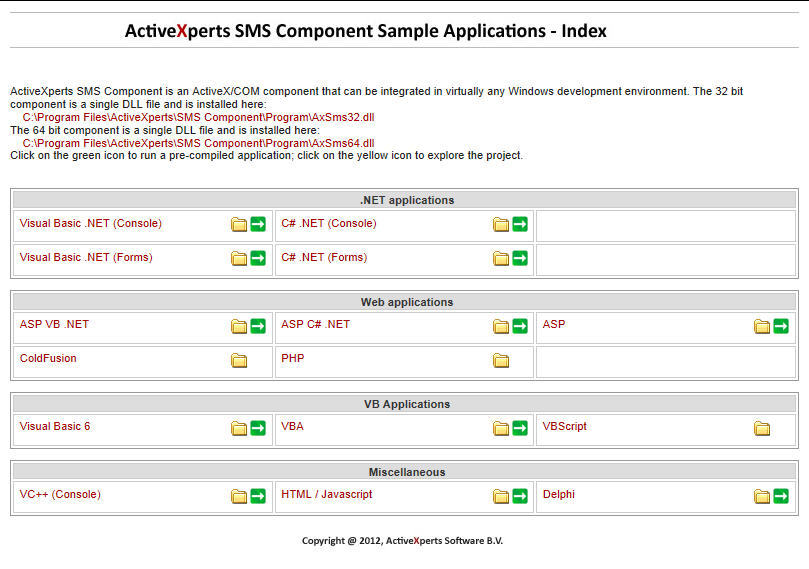Viewport: 809px width, 569px height.
Task: Click the Delphi text link
Action: pyautogui.click(x=559, y=495)
